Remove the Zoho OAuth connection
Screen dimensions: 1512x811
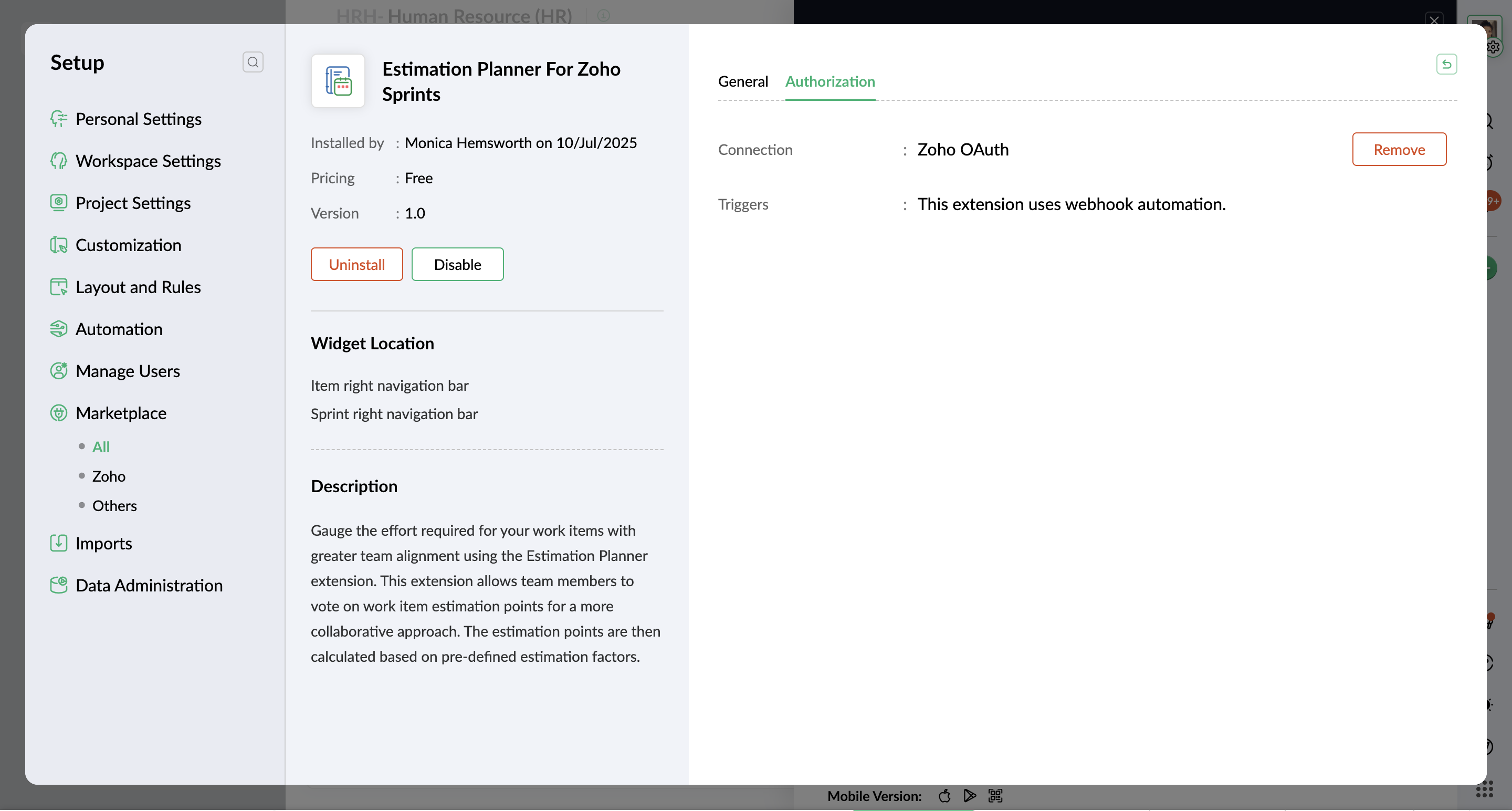(1399, 149)
